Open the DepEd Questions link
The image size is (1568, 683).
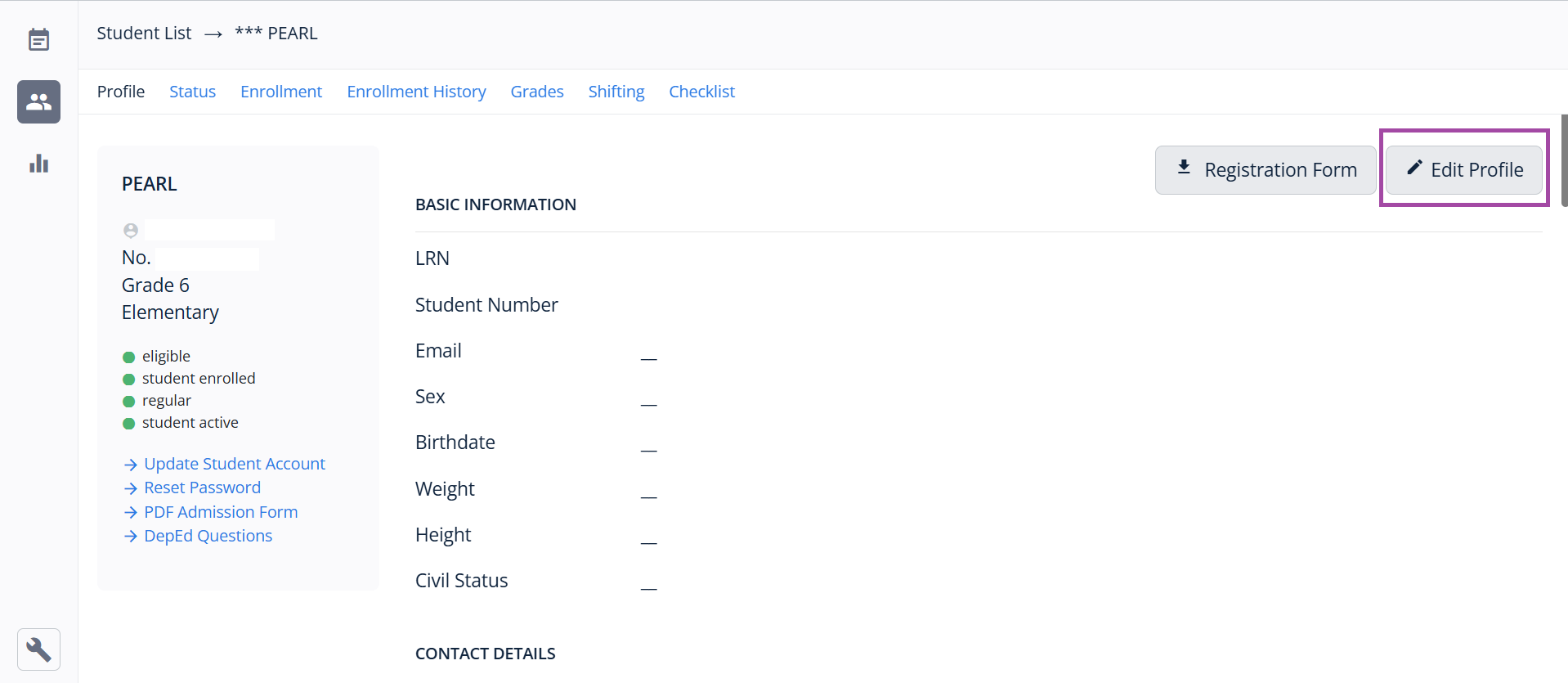[x=208, y=536]
